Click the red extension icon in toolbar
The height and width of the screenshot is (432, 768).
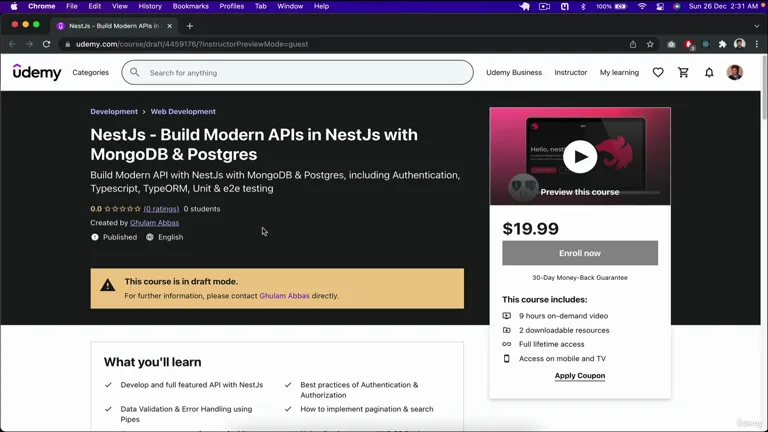[x=689, y=45]
